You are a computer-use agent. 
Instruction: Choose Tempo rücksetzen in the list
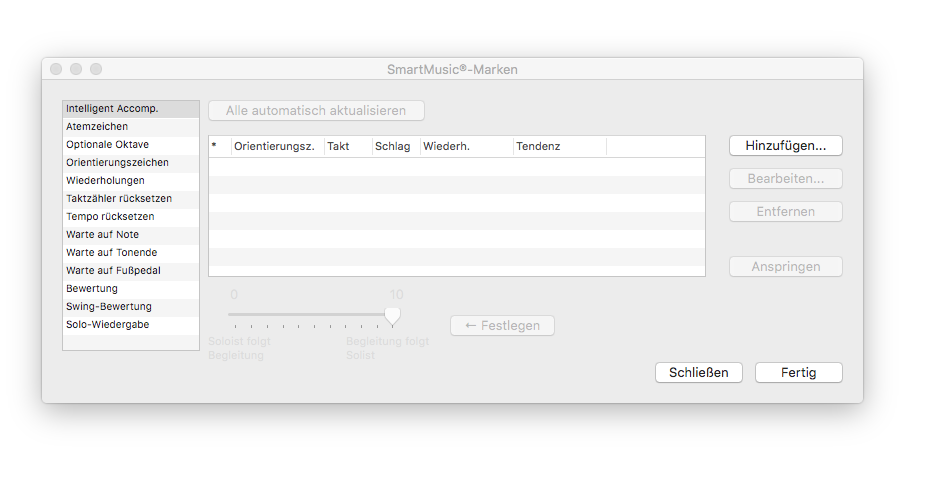(x=131, y=217)
